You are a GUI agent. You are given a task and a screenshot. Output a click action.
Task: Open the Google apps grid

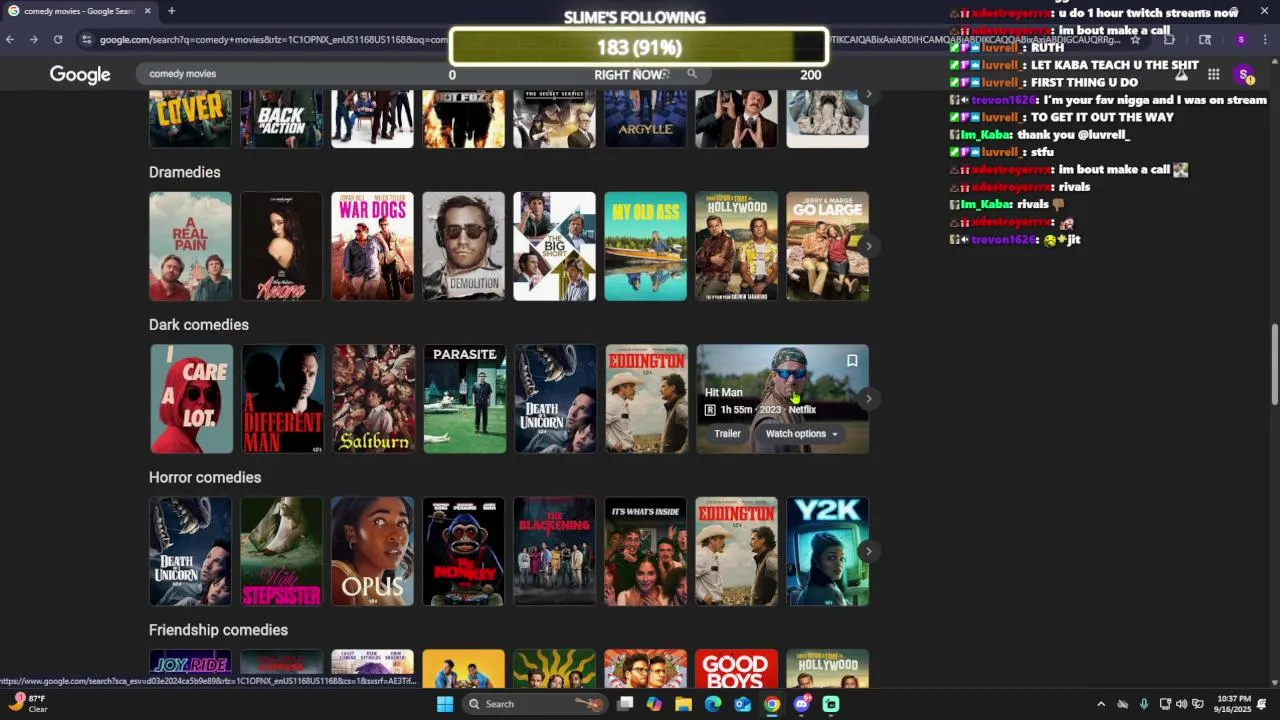click(1213, 74)
